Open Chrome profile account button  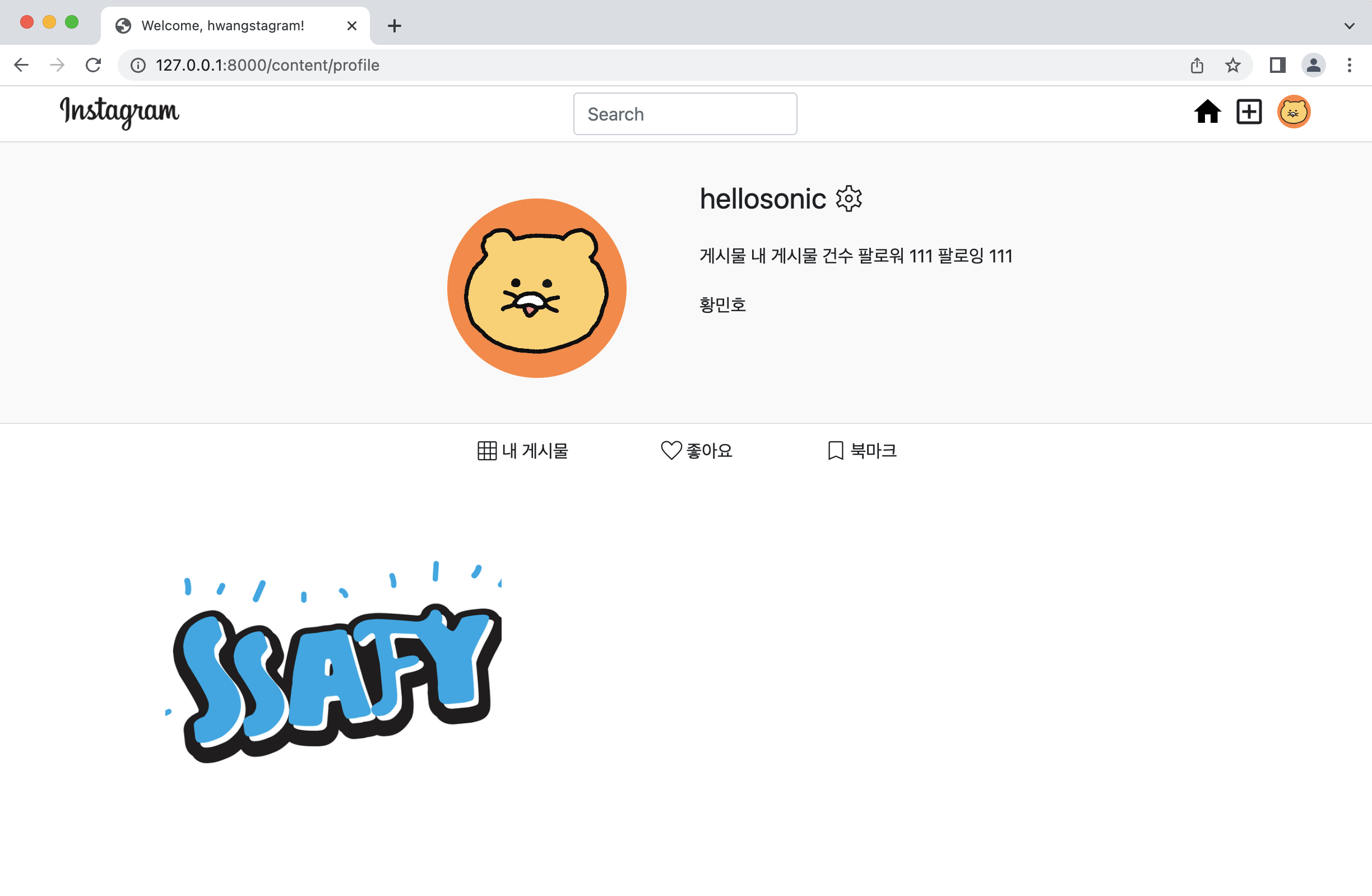(1313, 65)
